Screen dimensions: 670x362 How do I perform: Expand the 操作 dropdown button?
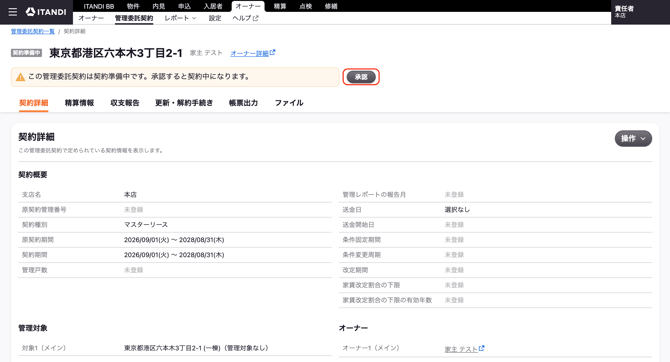click(633, 138)
